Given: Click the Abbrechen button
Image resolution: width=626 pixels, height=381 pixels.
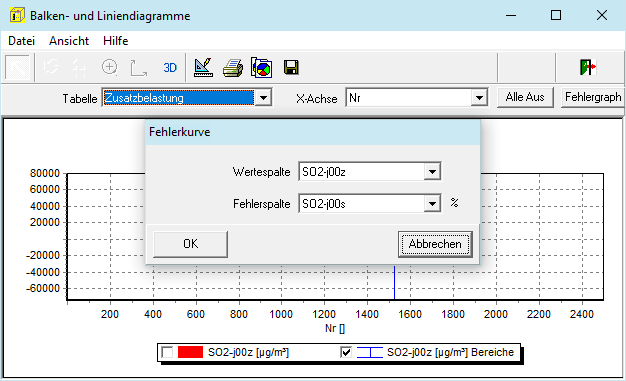Looking at the screenshot, I should [435, 244].
